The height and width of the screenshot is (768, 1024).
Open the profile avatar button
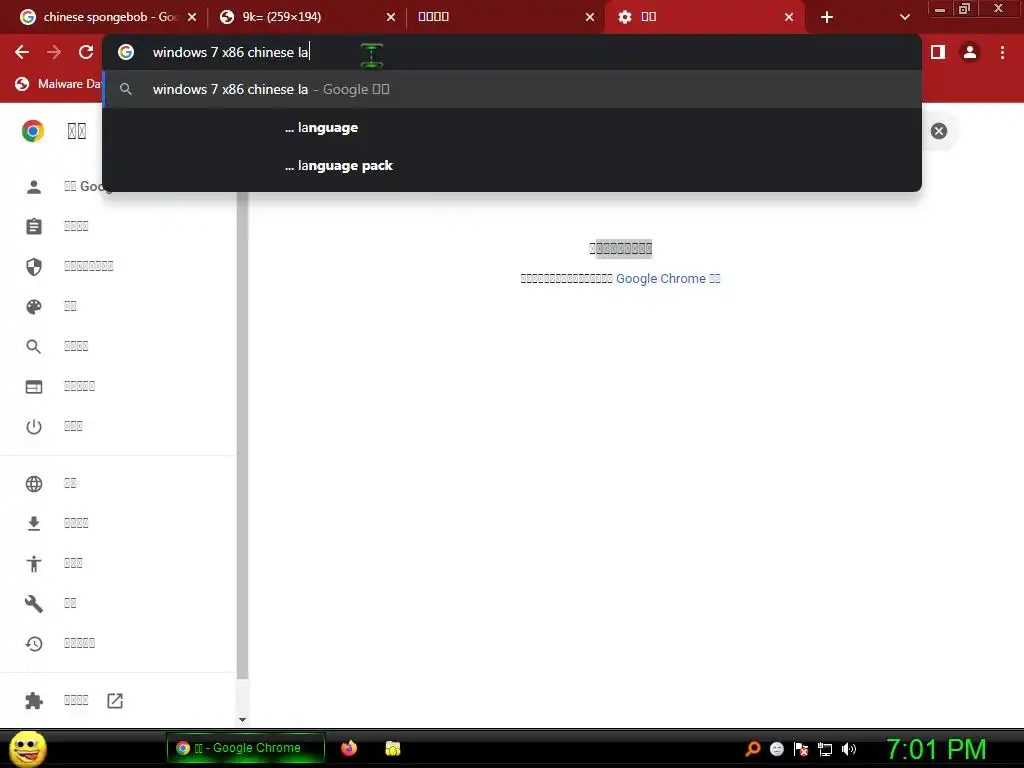coord(970,52)
